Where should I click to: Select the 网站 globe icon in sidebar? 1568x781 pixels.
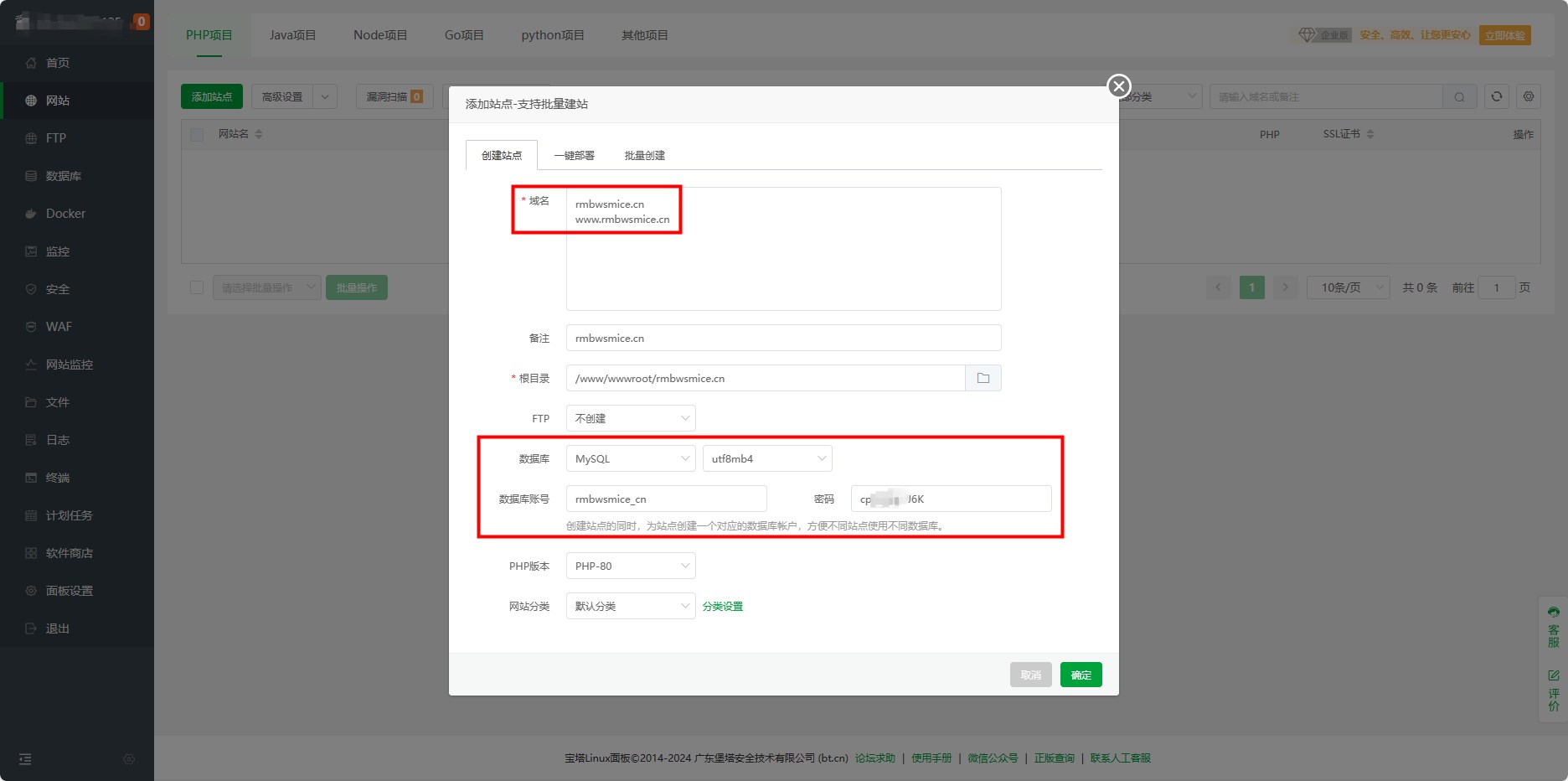point(31,101)
